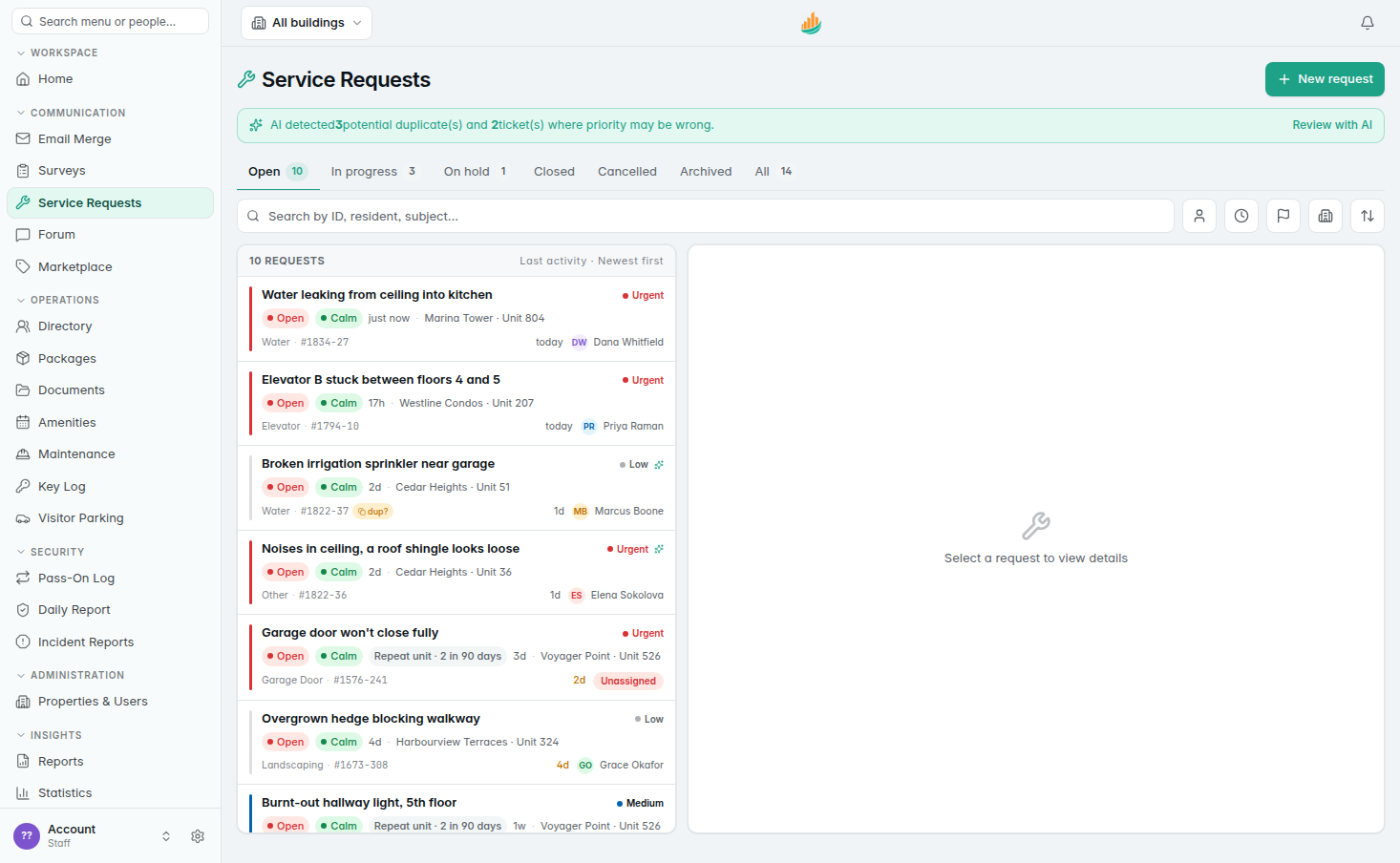This screenshot has height=863, width=1400.
Task: Filter requests by time clock icon
Action: click(1241, 216)
